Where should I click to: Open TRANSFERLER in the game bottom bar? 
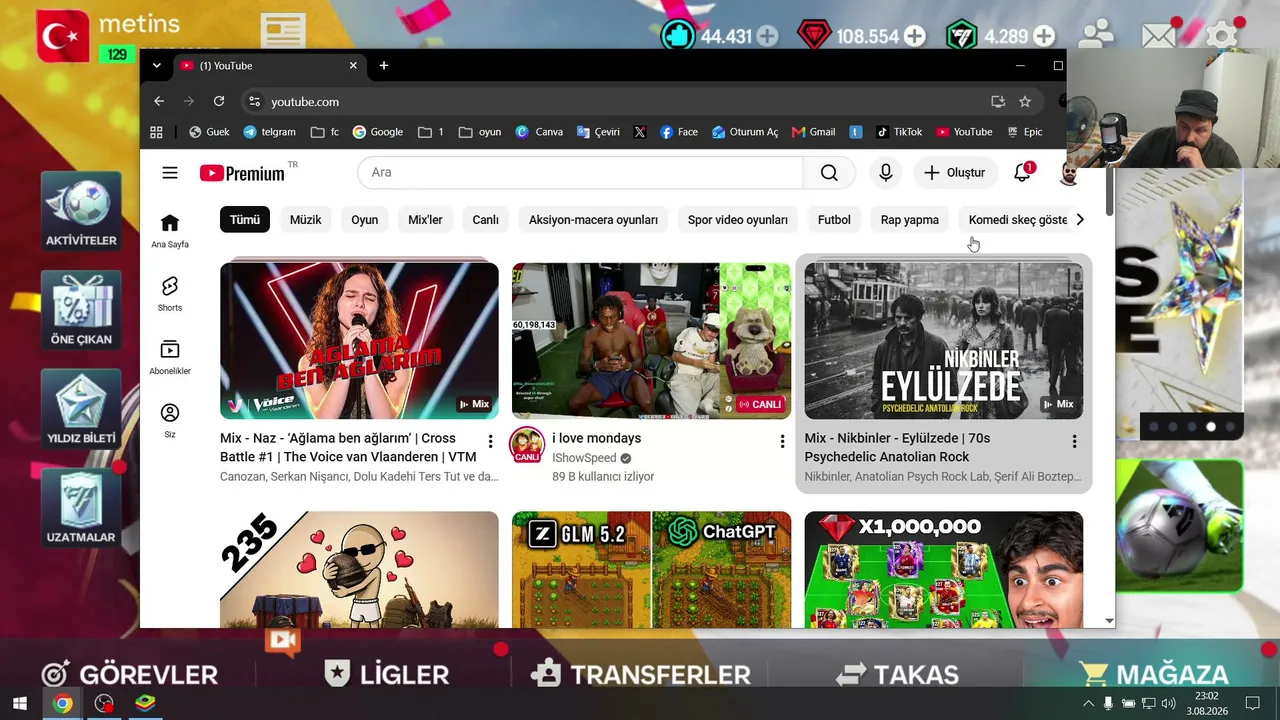tap(641, 675)
